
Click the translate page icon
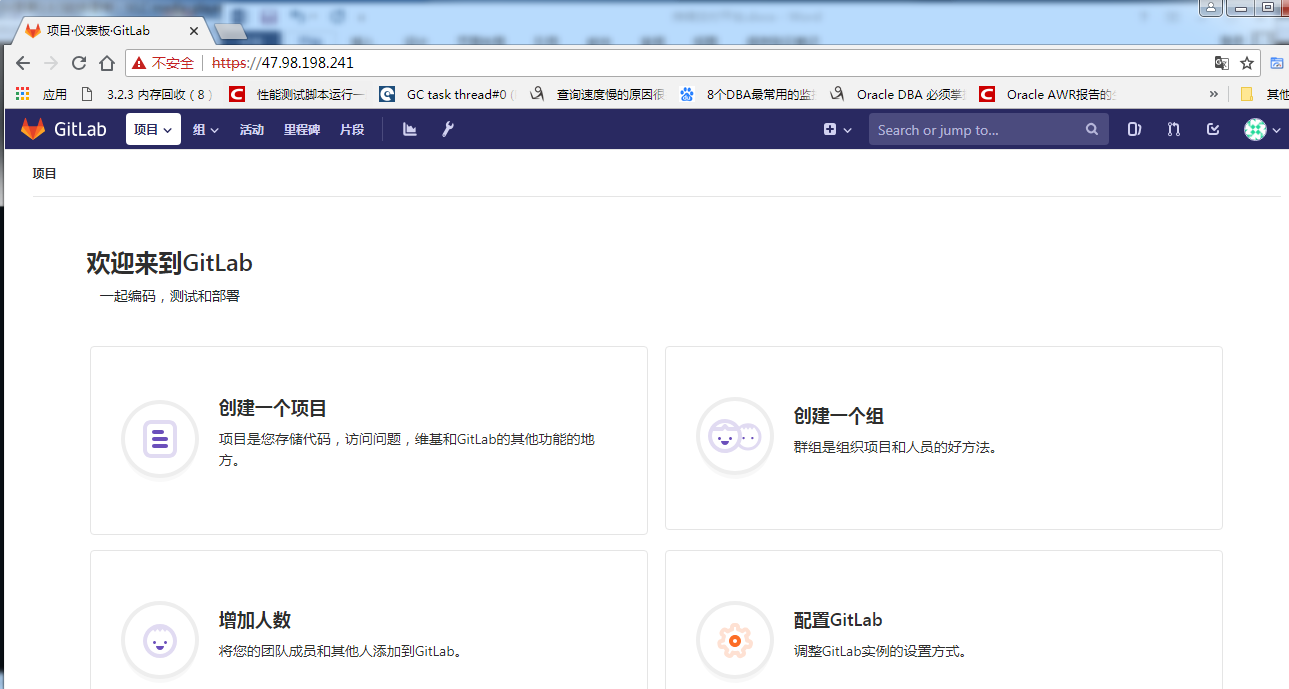tap(1221, 63)
